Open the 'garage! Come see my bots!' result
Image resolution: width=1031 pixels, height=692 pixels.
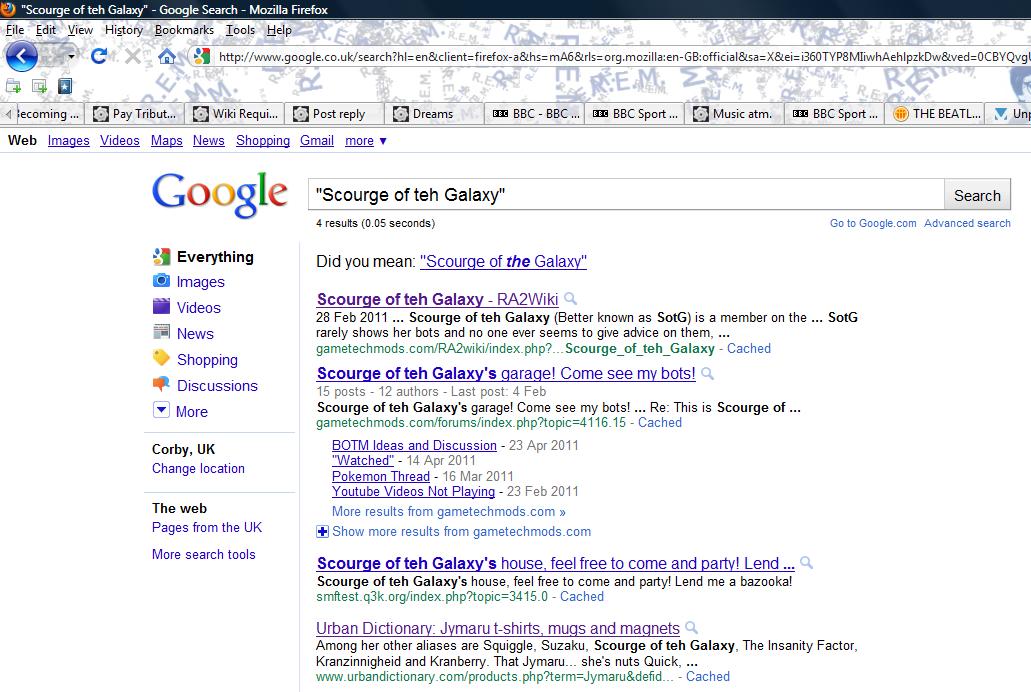pos(506,374)
